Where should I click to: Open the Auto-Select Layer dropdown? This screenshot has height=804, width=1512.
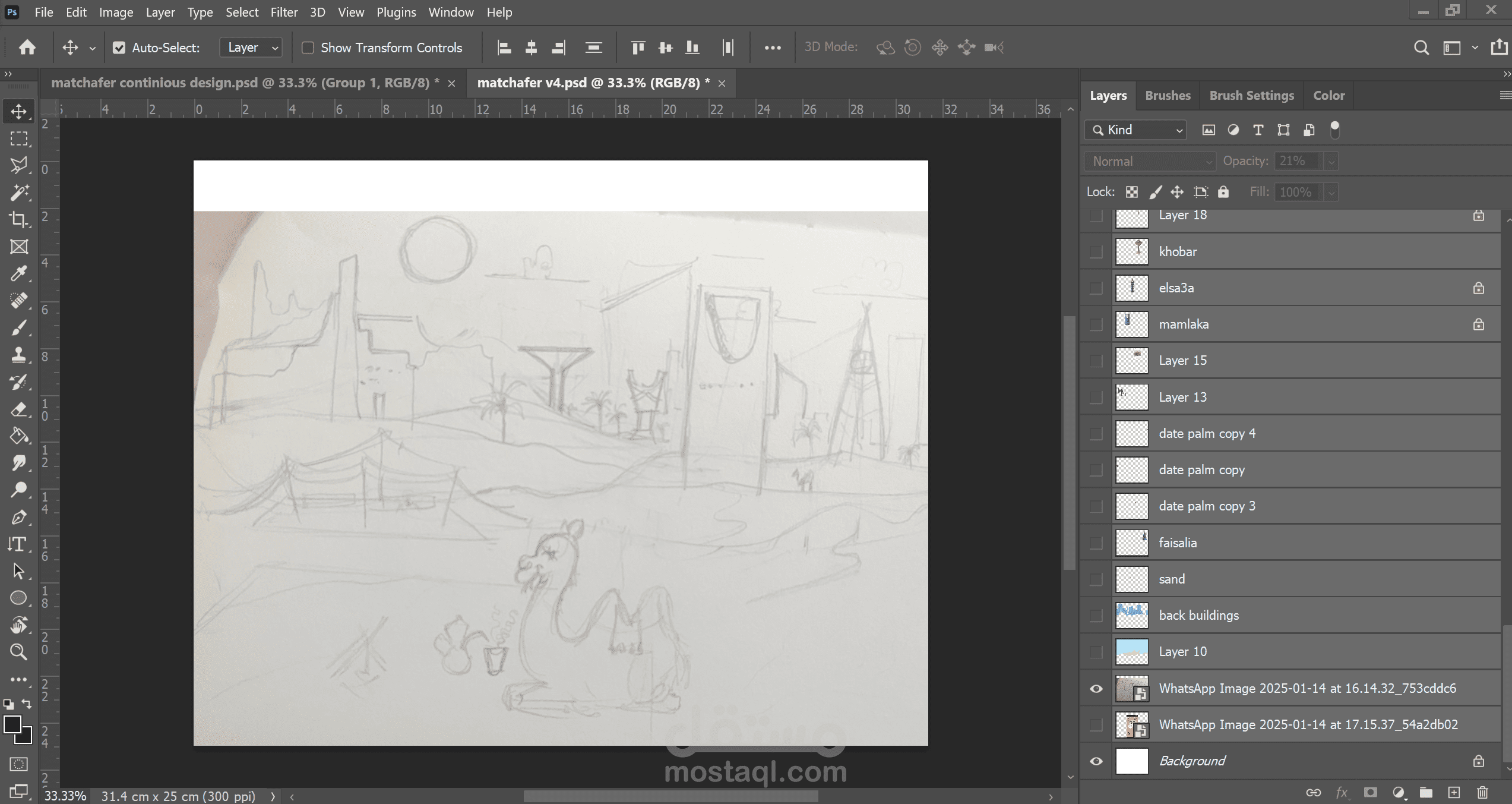[x=251, y=48]
